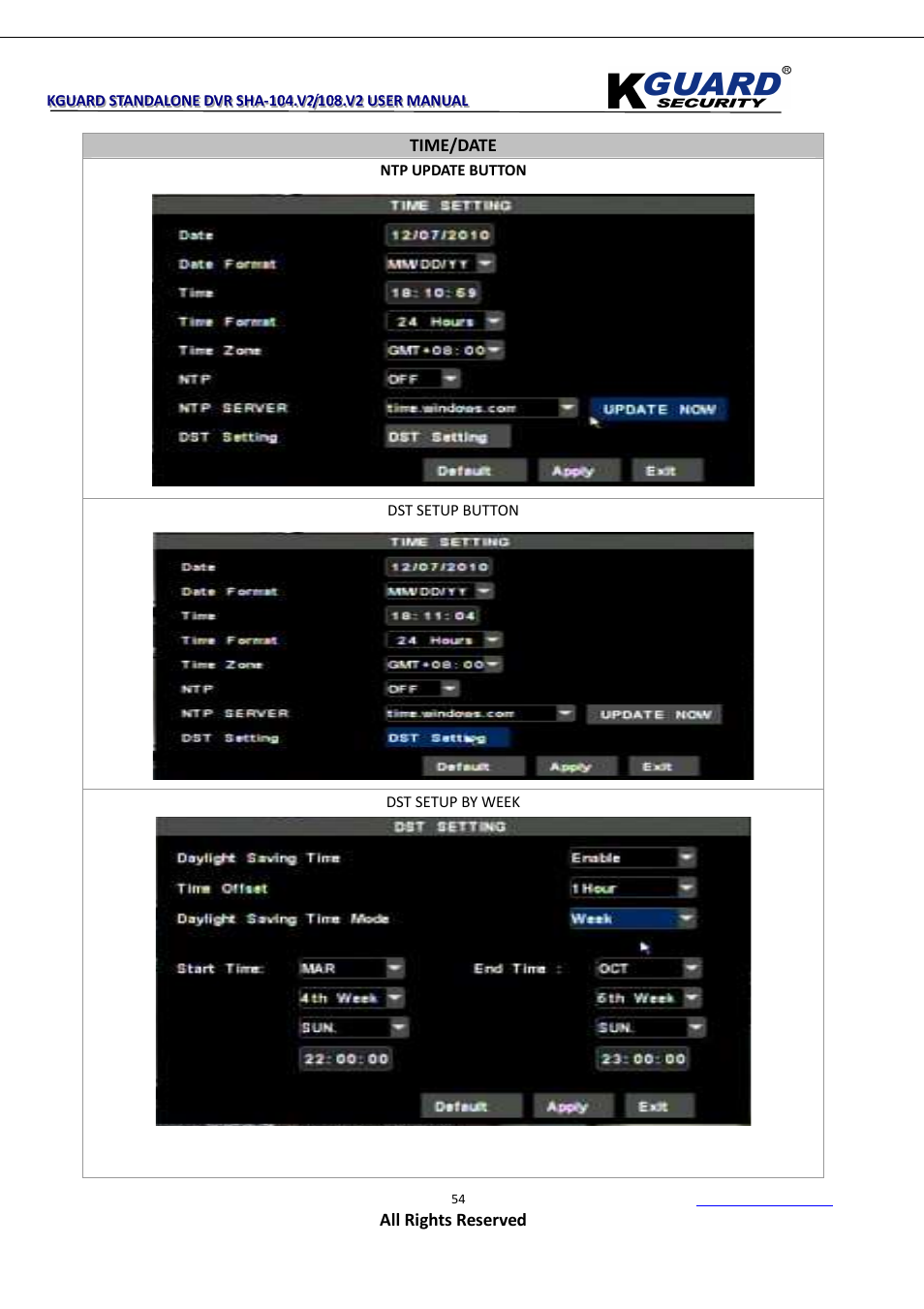924x1309 pixels.
Task: Click Default in the Time Setting screen
Action: pyautogui.click(x=474, y=470)
